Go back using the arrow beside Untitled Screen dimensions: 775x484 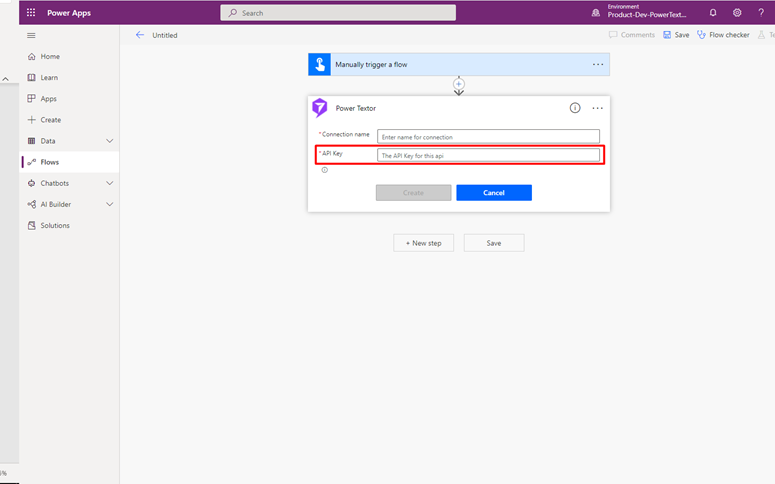140,35
